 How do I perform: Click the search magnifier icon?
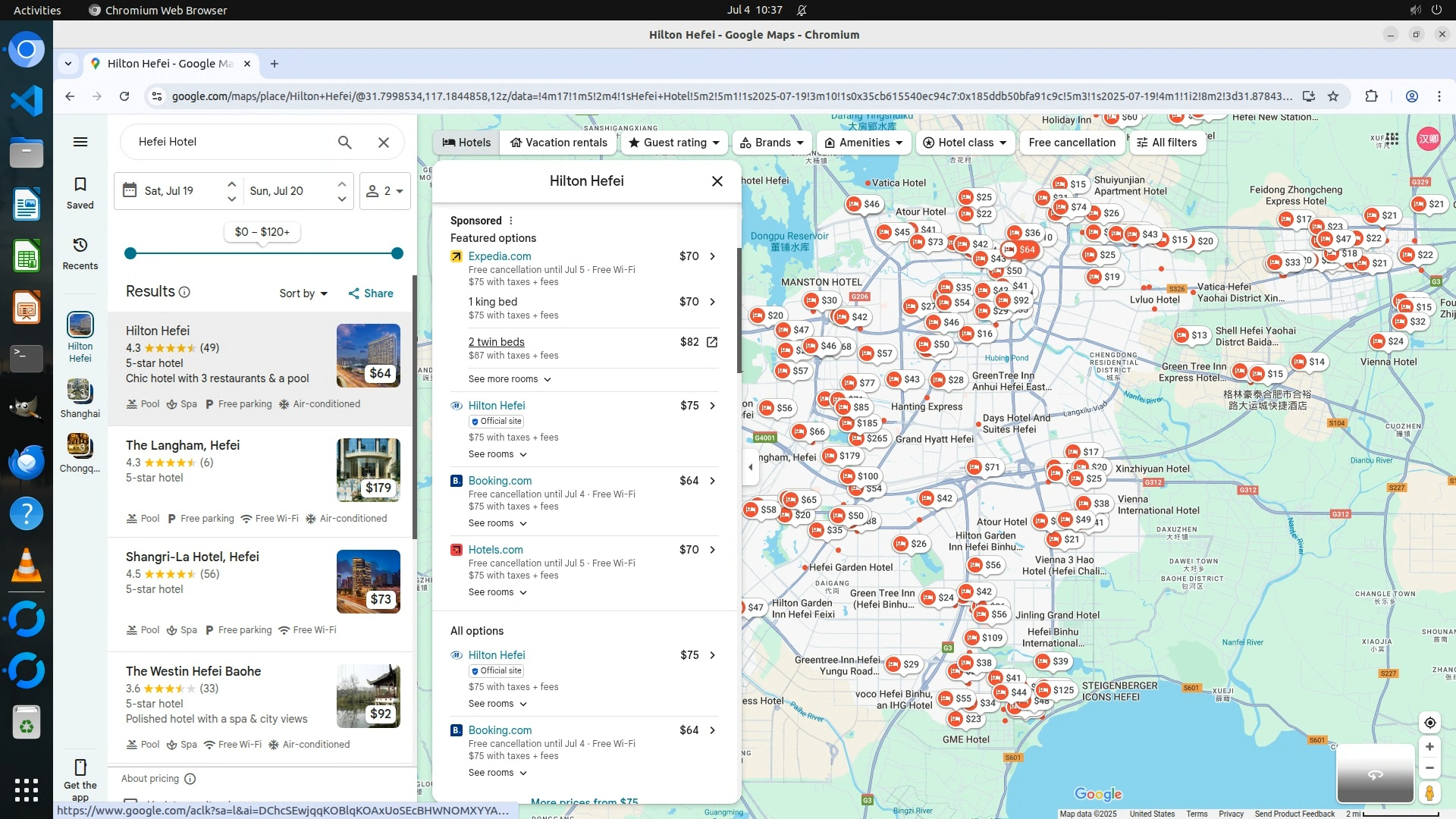pos(344,143)
